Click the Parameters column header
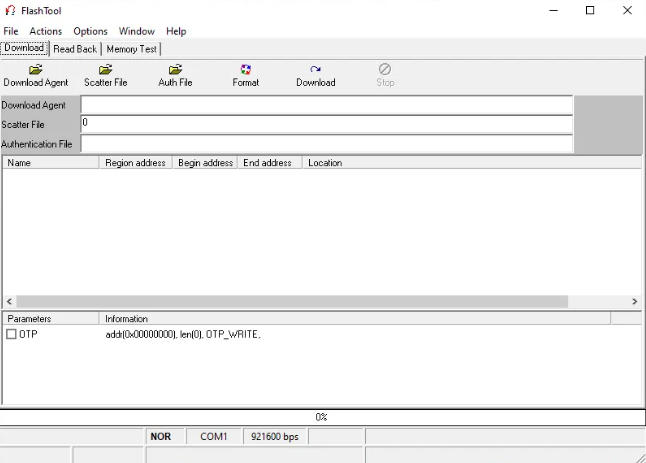Image resolution: width=646 pixels, height=463 pixels. tap(51, 318)
